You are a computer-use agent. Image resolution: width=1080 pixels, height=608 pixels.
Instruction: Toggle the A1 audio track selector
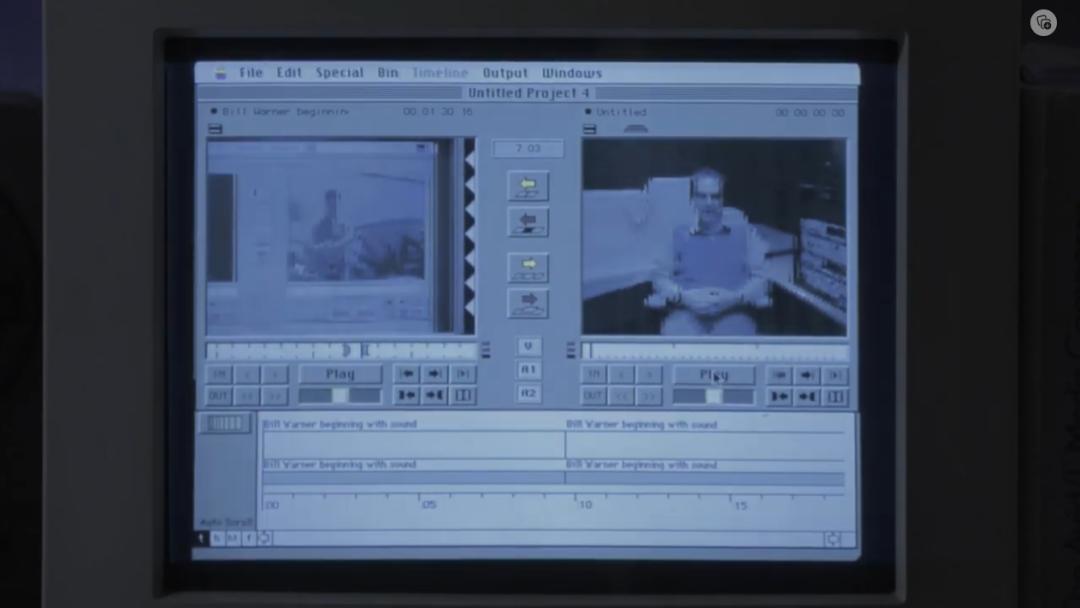point(528,370)
